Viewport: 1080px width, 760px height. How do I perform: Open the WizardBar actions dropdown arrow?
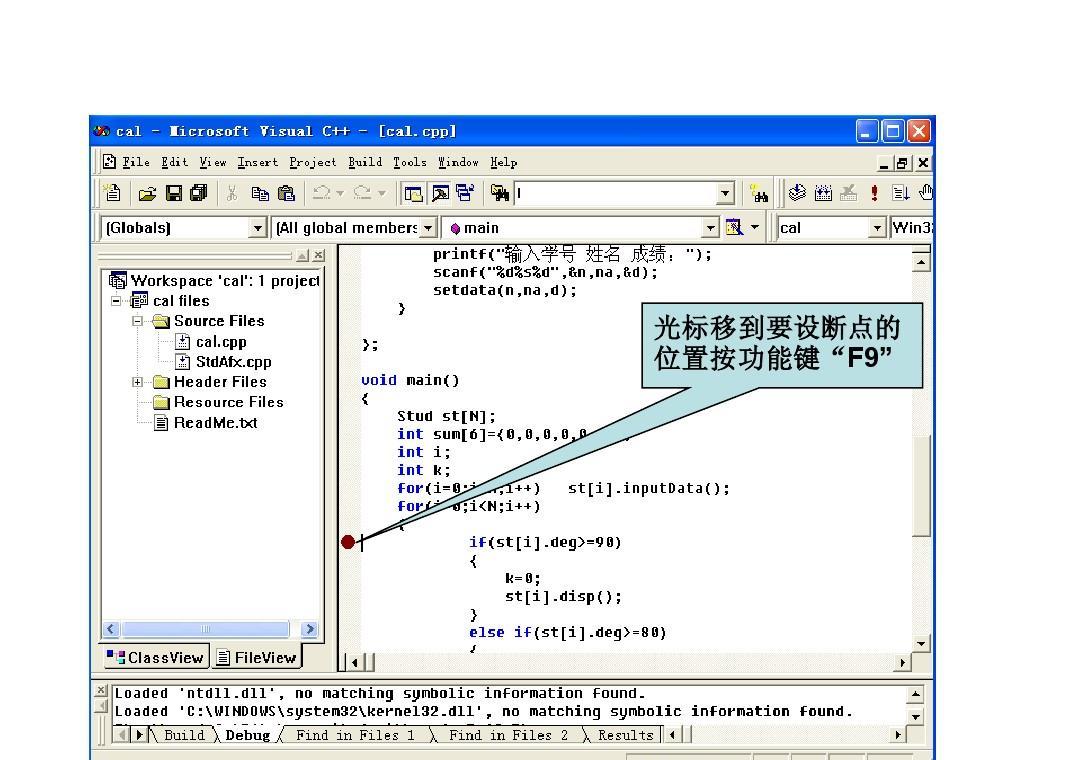(x=755, y=227)
